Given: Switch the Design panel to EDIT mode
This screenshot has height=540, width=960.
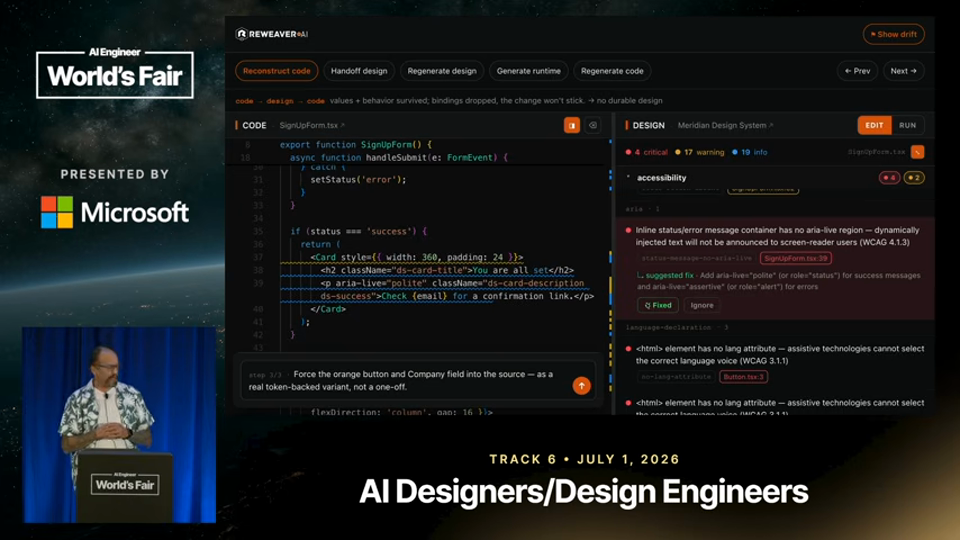Looking at the screenshot, I should 874,126.
